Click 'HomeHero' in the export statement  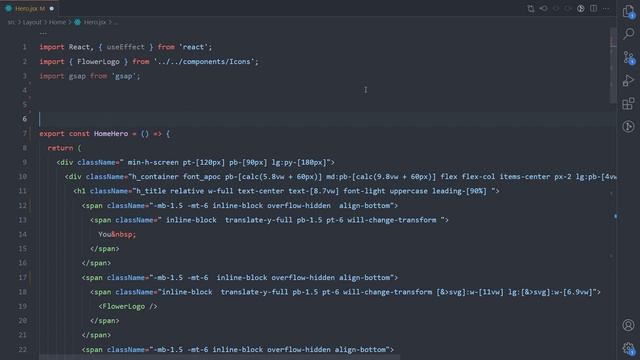coord(111,133)
